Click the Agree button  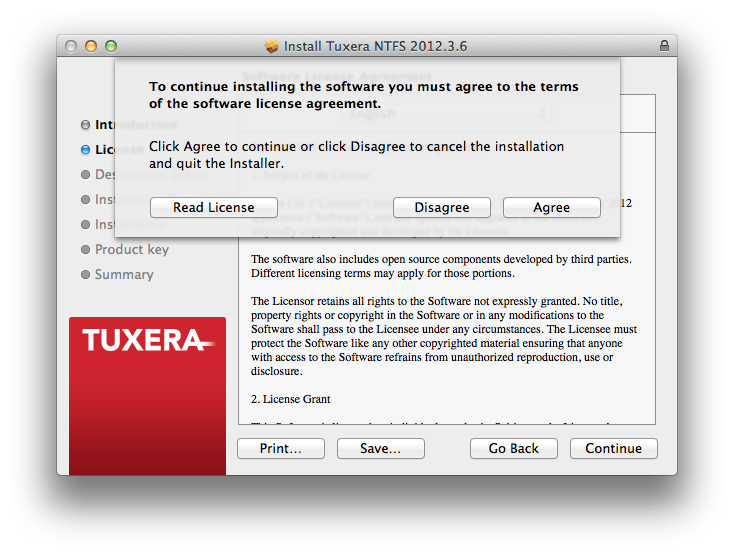click(551, 207)
